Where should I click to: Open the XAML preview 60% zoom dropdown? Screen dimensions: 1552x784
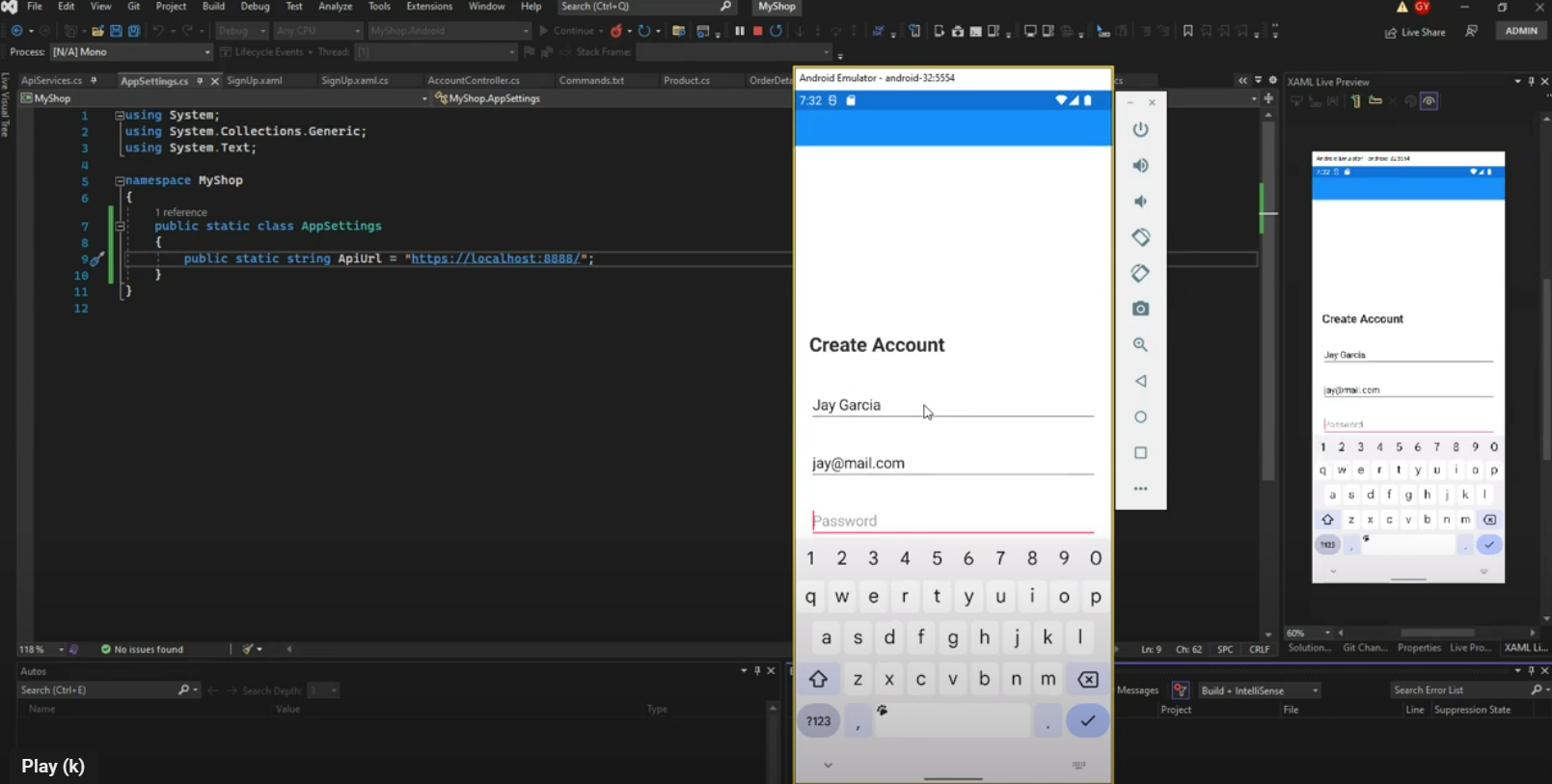coord(1309,634)
